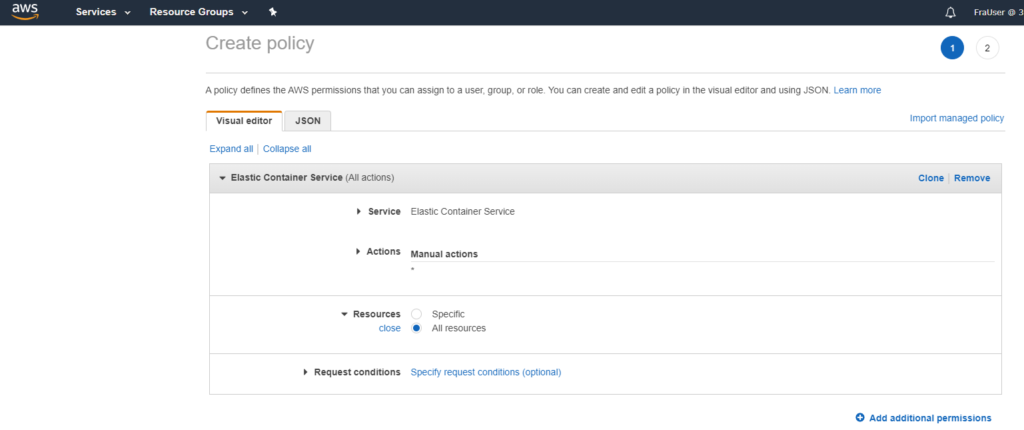The width and height of the screenshot is (1024, 430).
Task: Go to step 1 circle indicator
Action: 952,47
